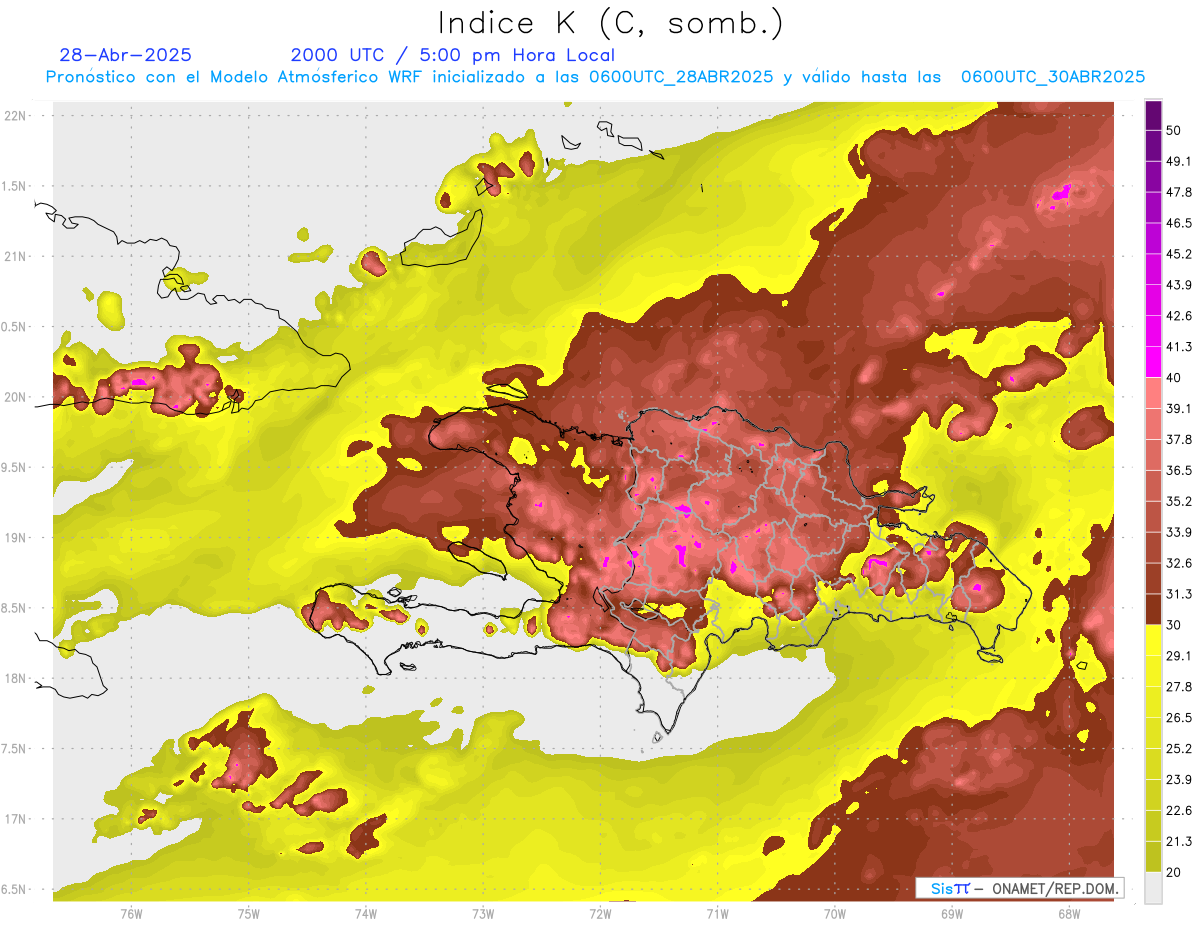This screenshot has height=927, width=1200.
Task: Click the pink legend band between 39.1 and 40
Action: pos(1153,393)
